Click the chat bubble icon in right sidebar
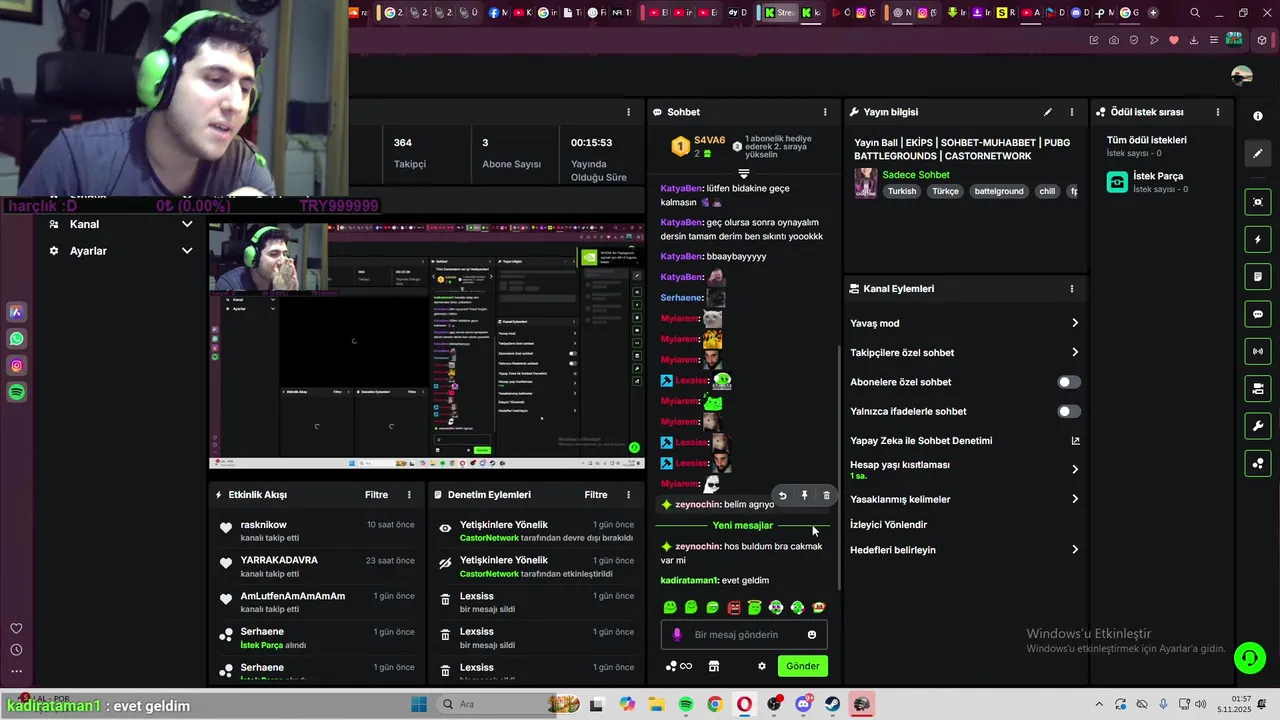Viewport: 1280px width, 720px height. pyautogui.click(x=1258, y=314)
